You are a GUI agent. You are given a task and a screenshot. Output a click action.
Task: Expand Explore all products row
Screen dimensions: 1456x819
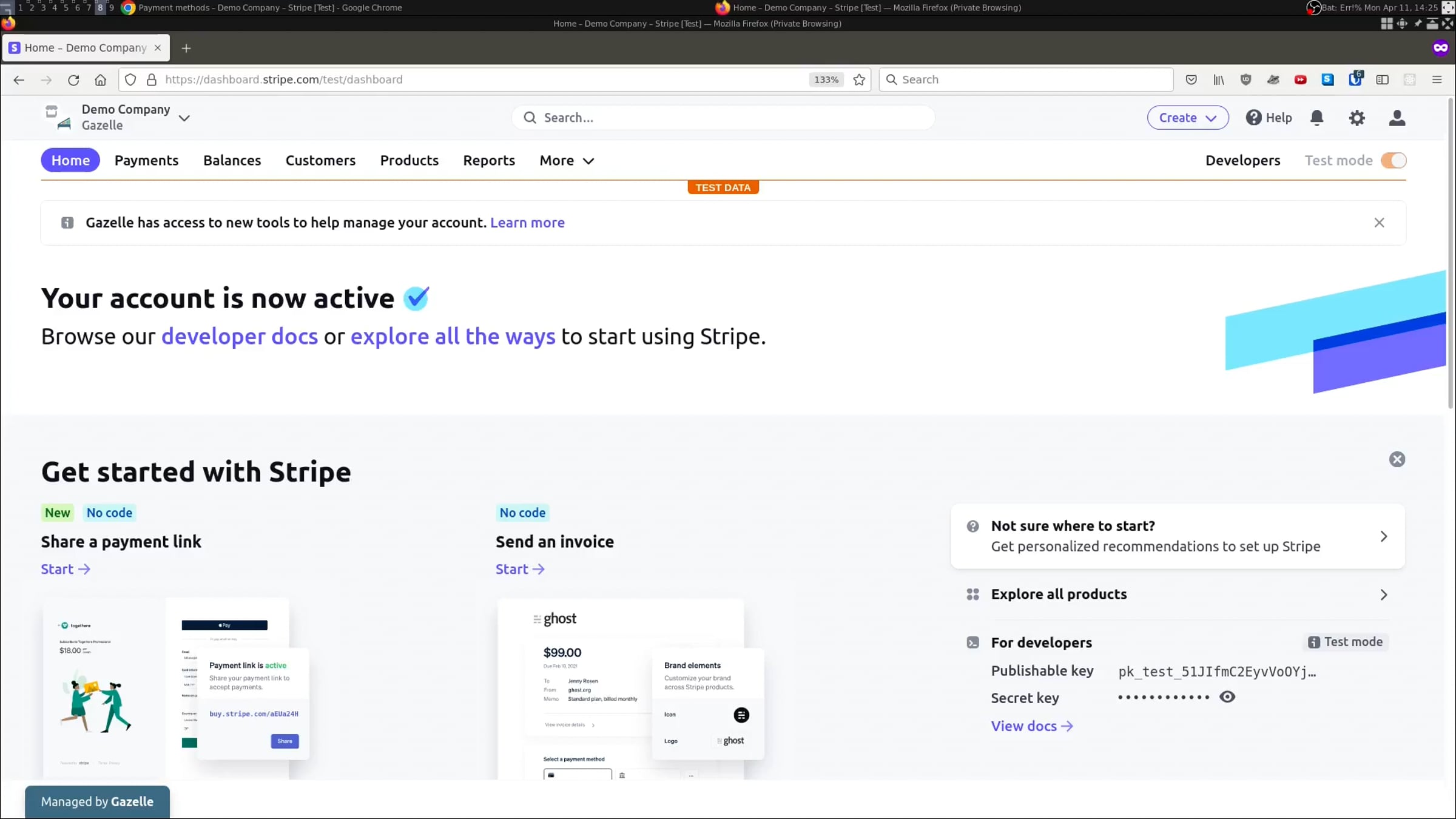(x=1178, y=595)
